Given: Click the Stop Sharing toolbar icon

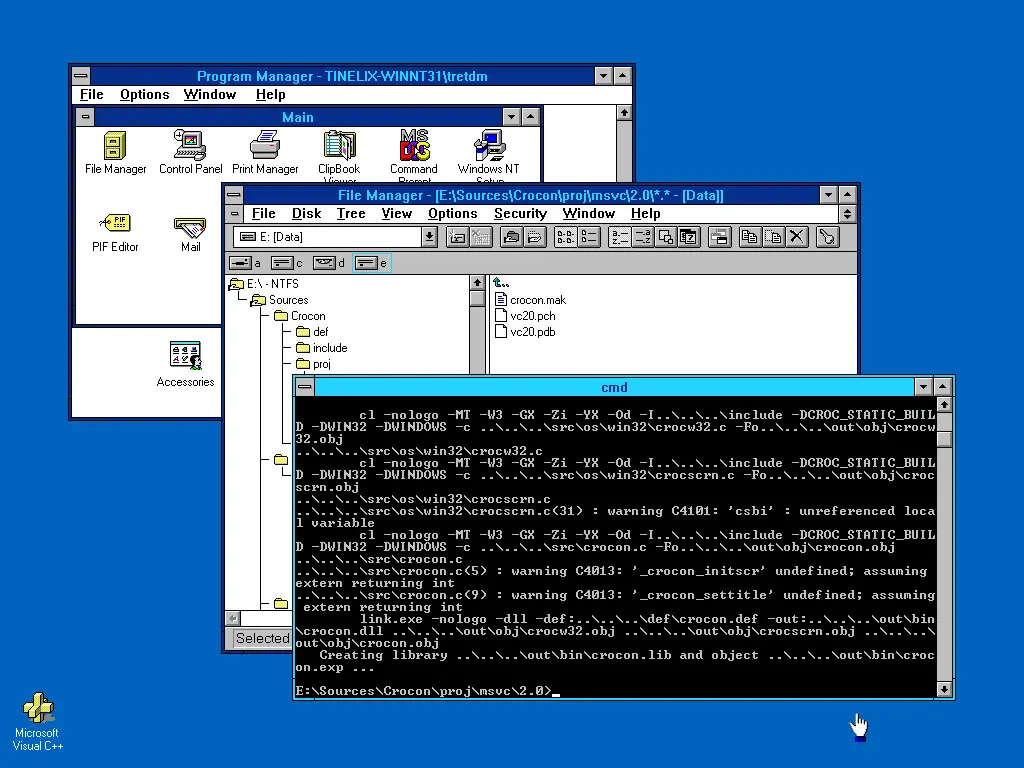Looking at the screenshot, I should click(x=534, y=237).
